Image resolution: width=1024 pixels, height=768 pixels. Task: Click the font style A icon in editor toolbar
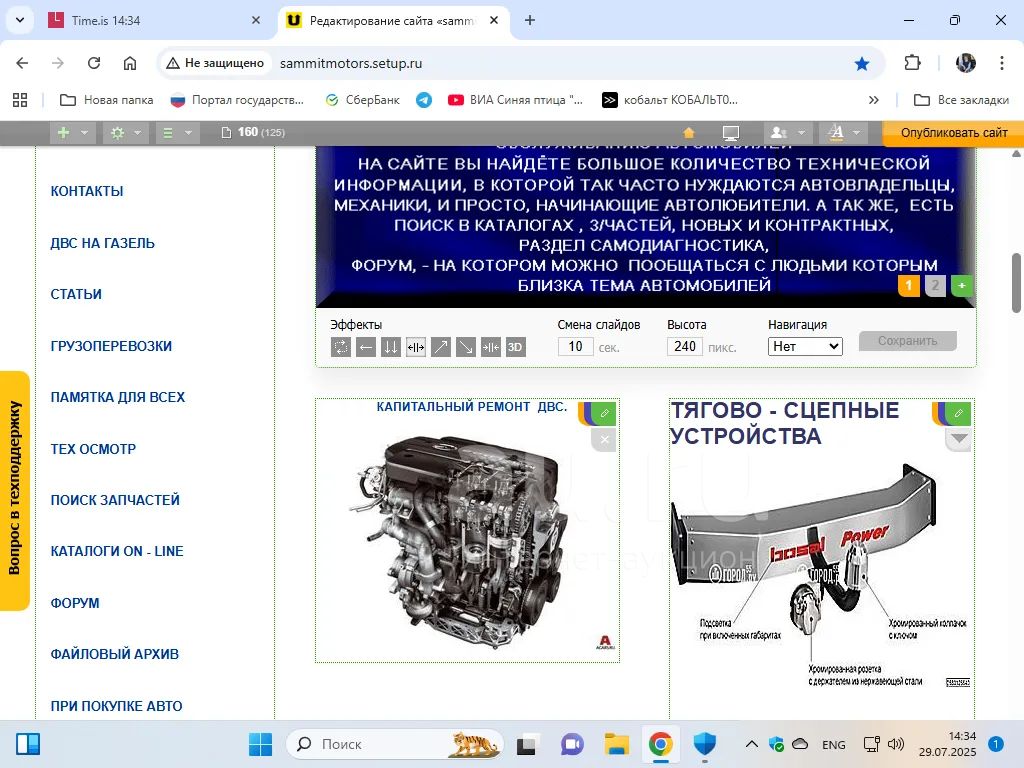(836, 133)
